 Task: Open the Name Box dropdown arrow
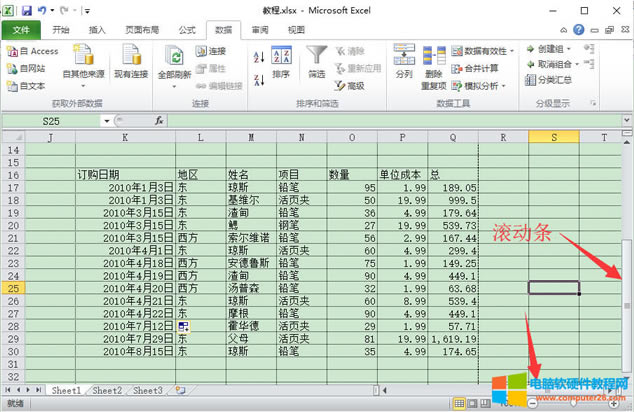pos(106,121)
